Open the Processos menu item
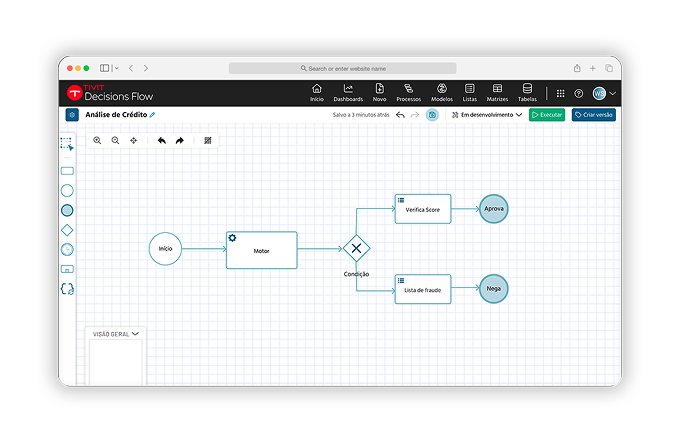Viewport: 679px width, 442px height. (408, 93)
